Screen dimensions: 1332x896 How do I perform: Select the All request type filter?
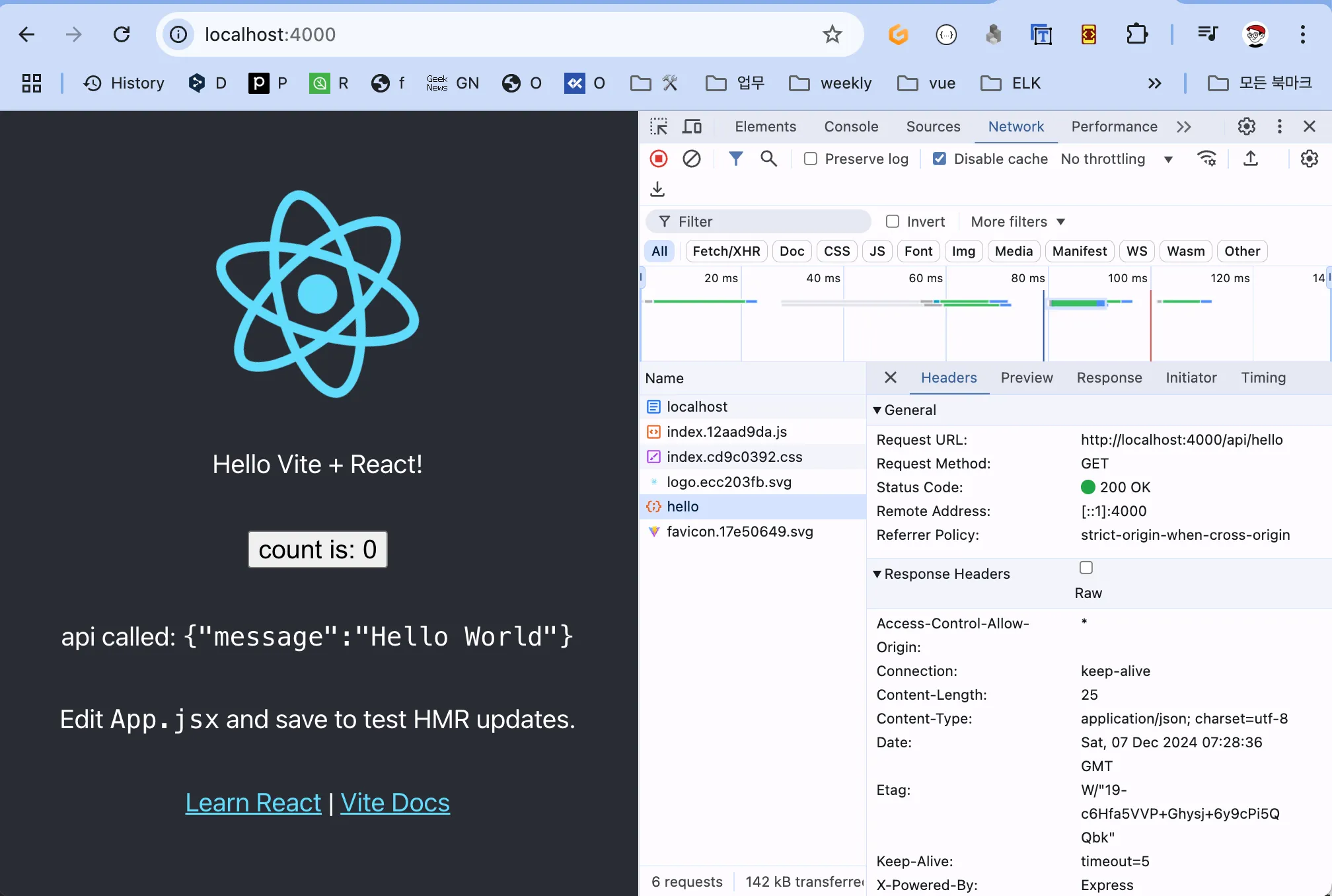pos(659,251)
